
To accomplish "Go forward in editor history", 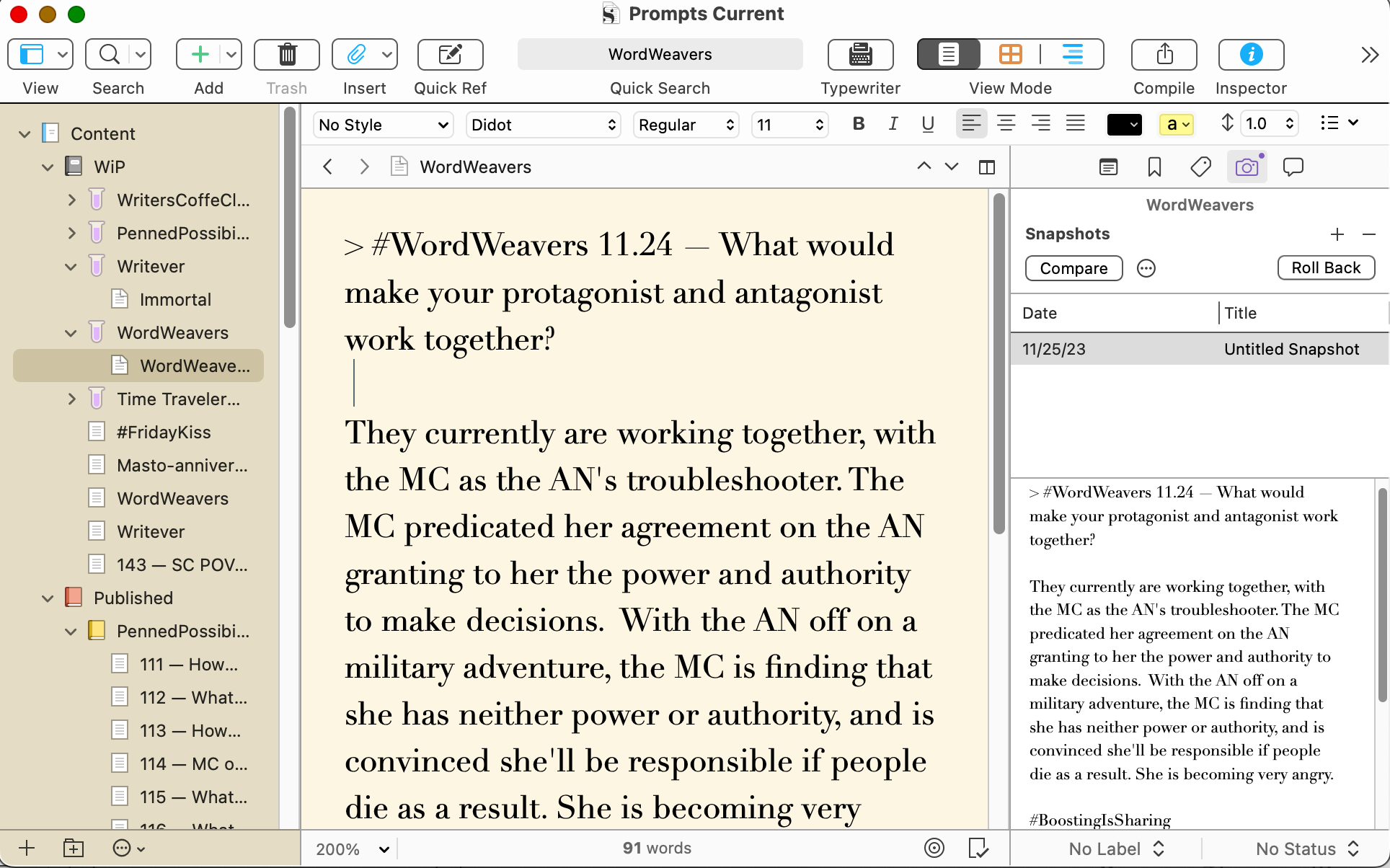I will coord(364,167).
